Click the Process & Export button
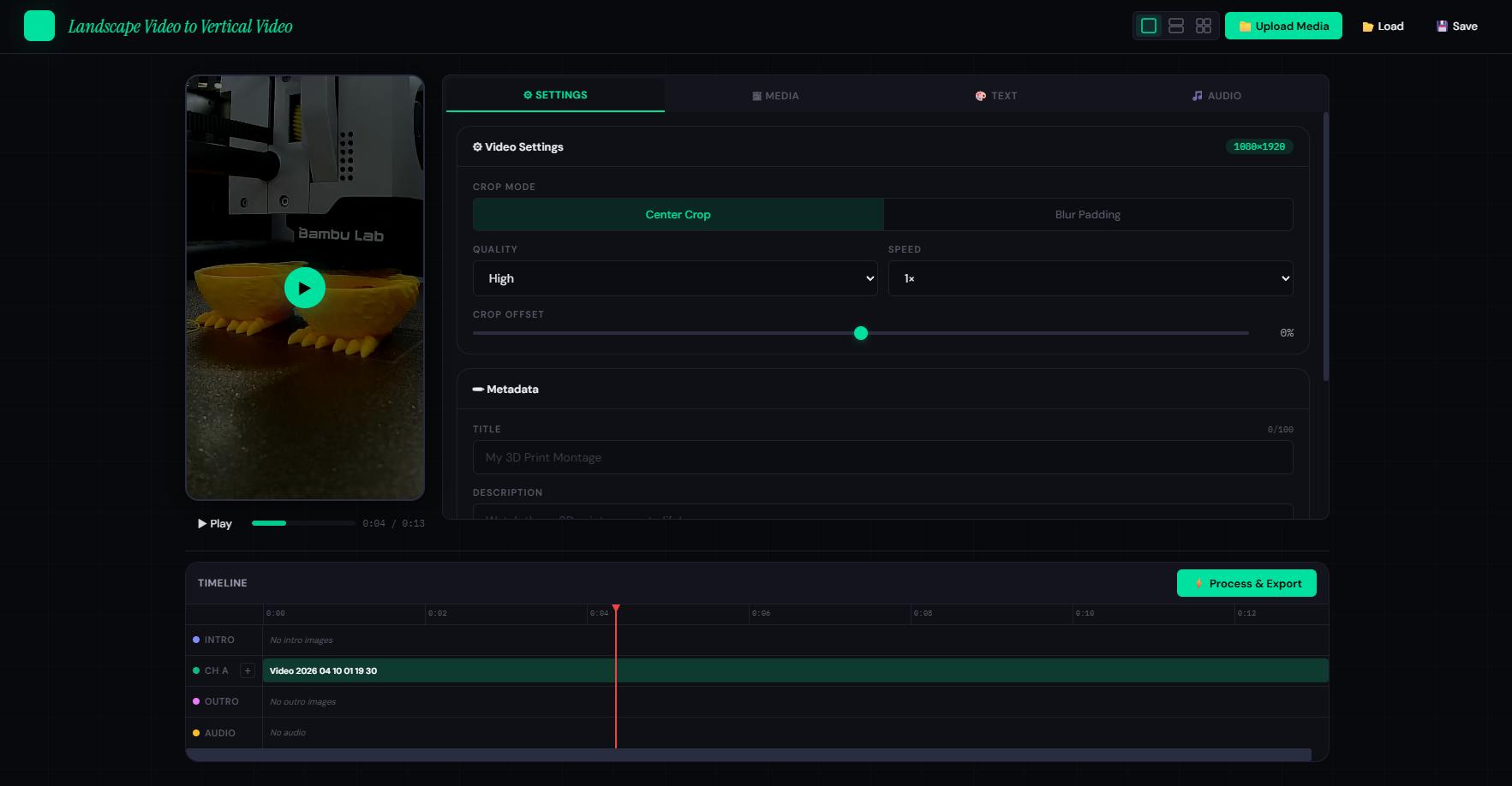 [x=1246, y=583]
